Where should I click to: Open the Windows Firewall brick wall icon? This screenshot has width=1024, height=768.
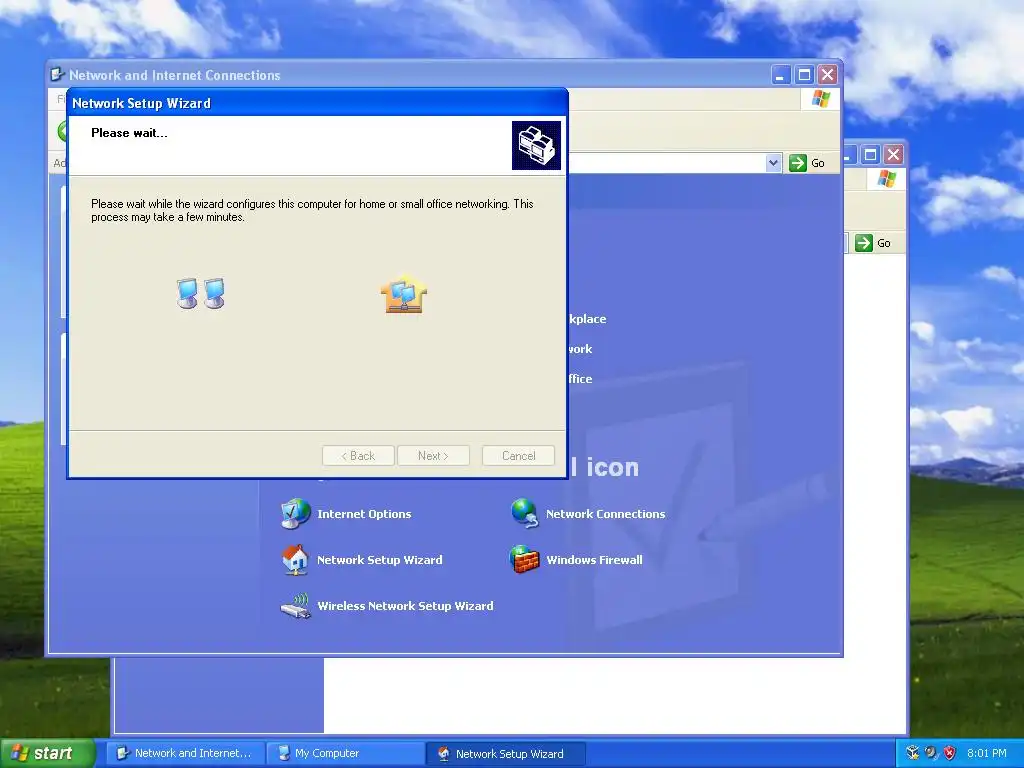[x=524, y=560]
